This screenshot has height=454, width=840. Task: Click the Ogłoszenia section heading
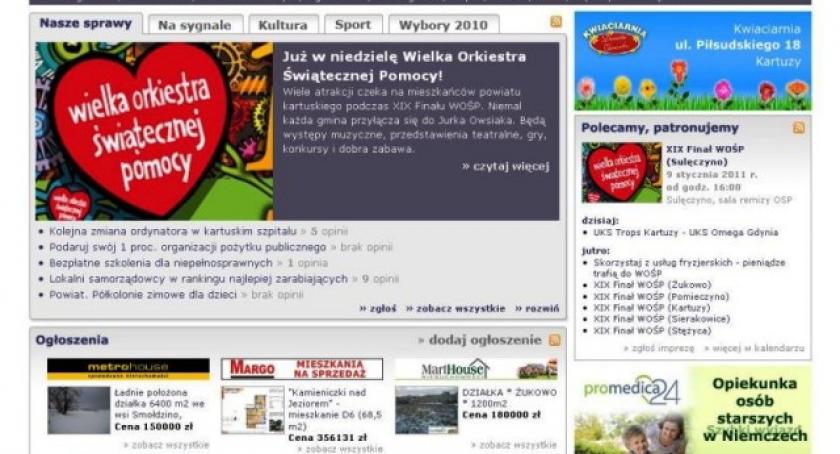tap(72, 340)
